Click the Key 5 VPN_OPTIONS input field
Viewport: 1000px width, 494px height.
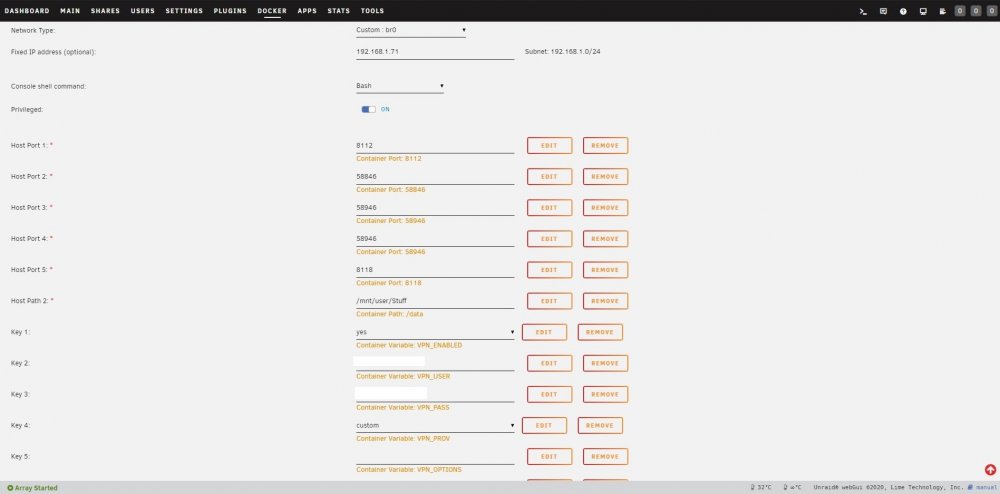pos(435,457)
